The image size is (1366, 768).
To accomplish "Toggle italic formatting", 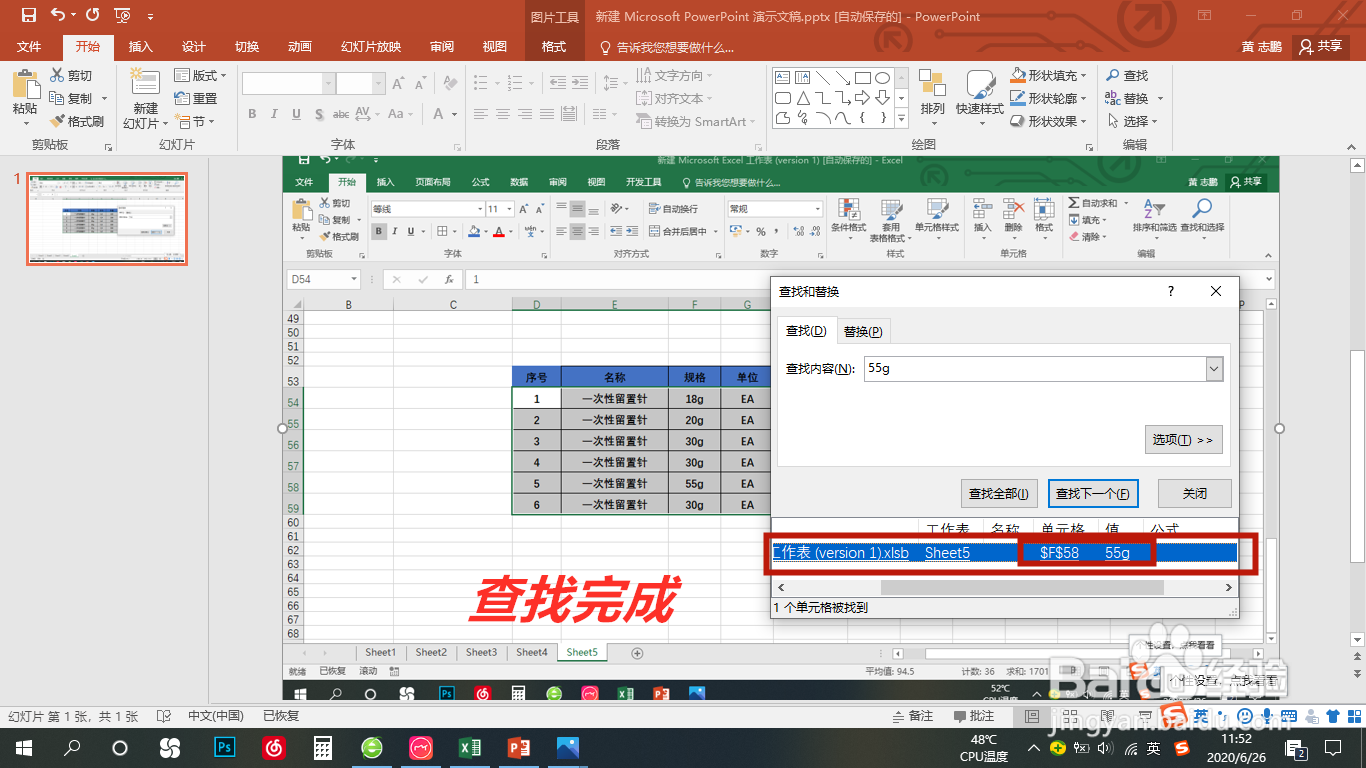I will click(274, 114).
